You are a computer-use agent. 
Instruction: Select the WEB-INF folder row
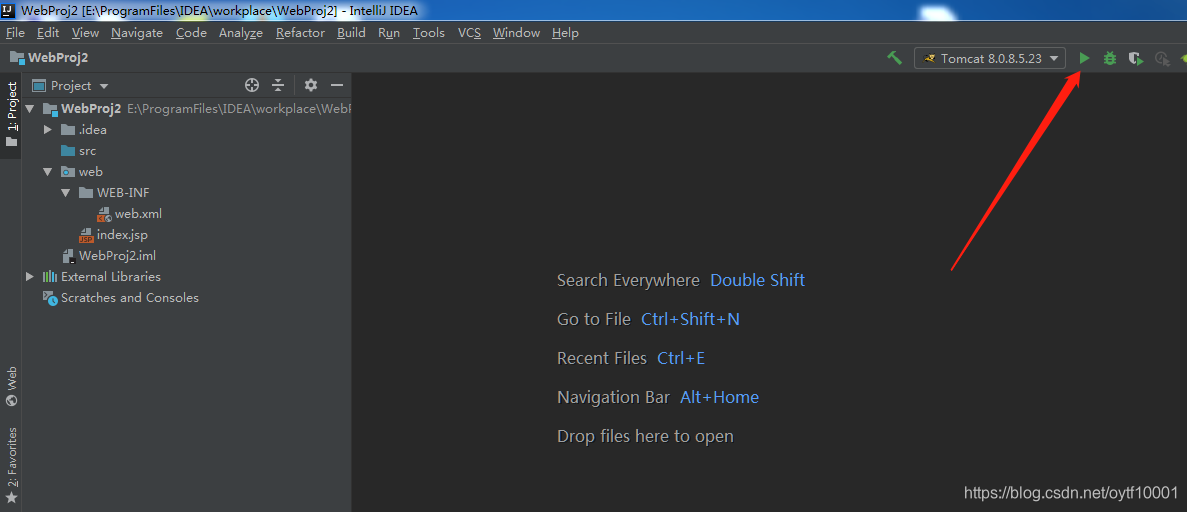pyautogui.click(x=186, y=192)
